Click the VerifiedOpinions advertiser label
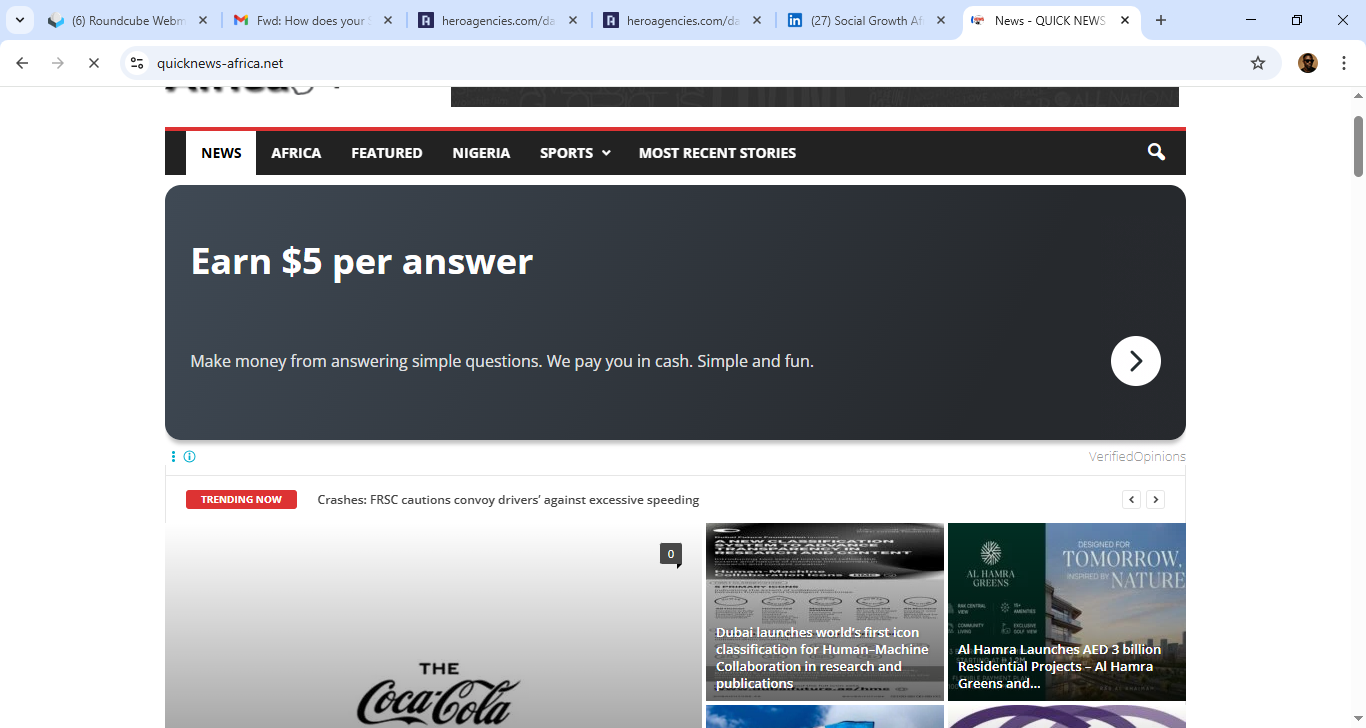 pyautogui.click(x=1137, y=457)
